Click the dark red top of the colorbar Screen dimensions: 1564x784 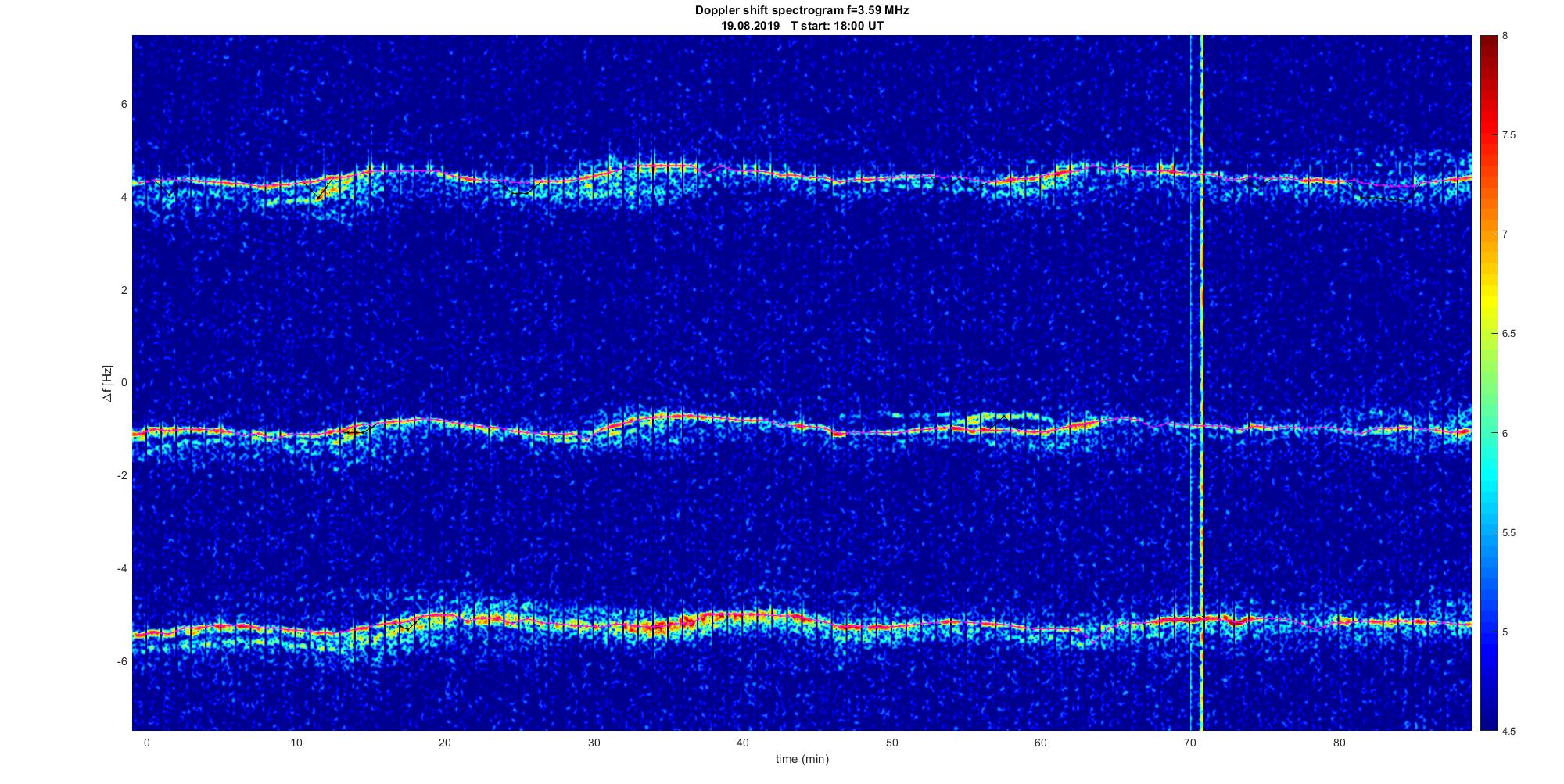[x=1488, y=45]
